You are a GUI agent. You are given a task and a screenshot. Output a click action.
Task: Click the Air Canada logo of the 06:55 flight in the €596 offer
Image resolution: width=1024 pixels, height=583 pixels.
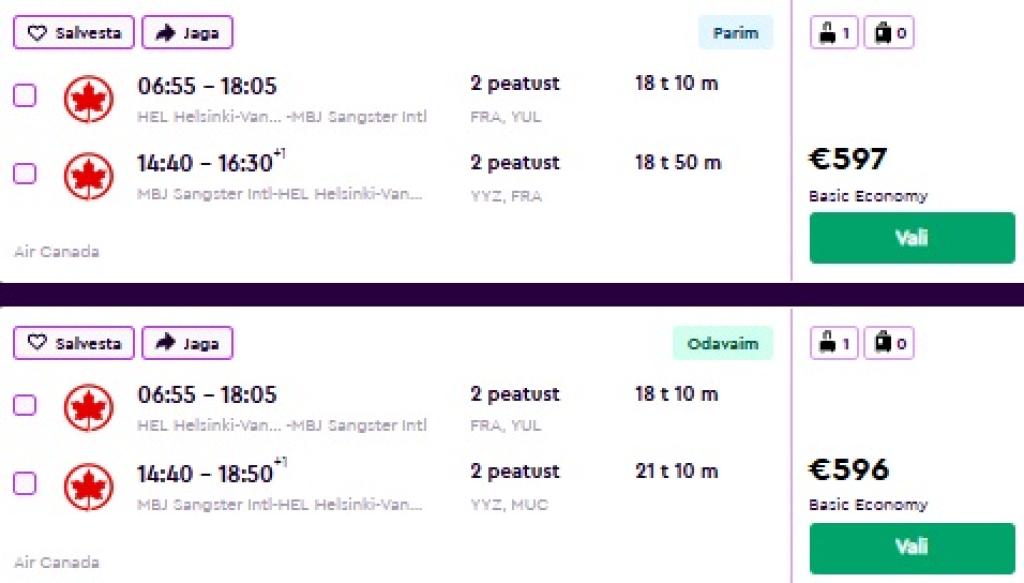point(89,408)
